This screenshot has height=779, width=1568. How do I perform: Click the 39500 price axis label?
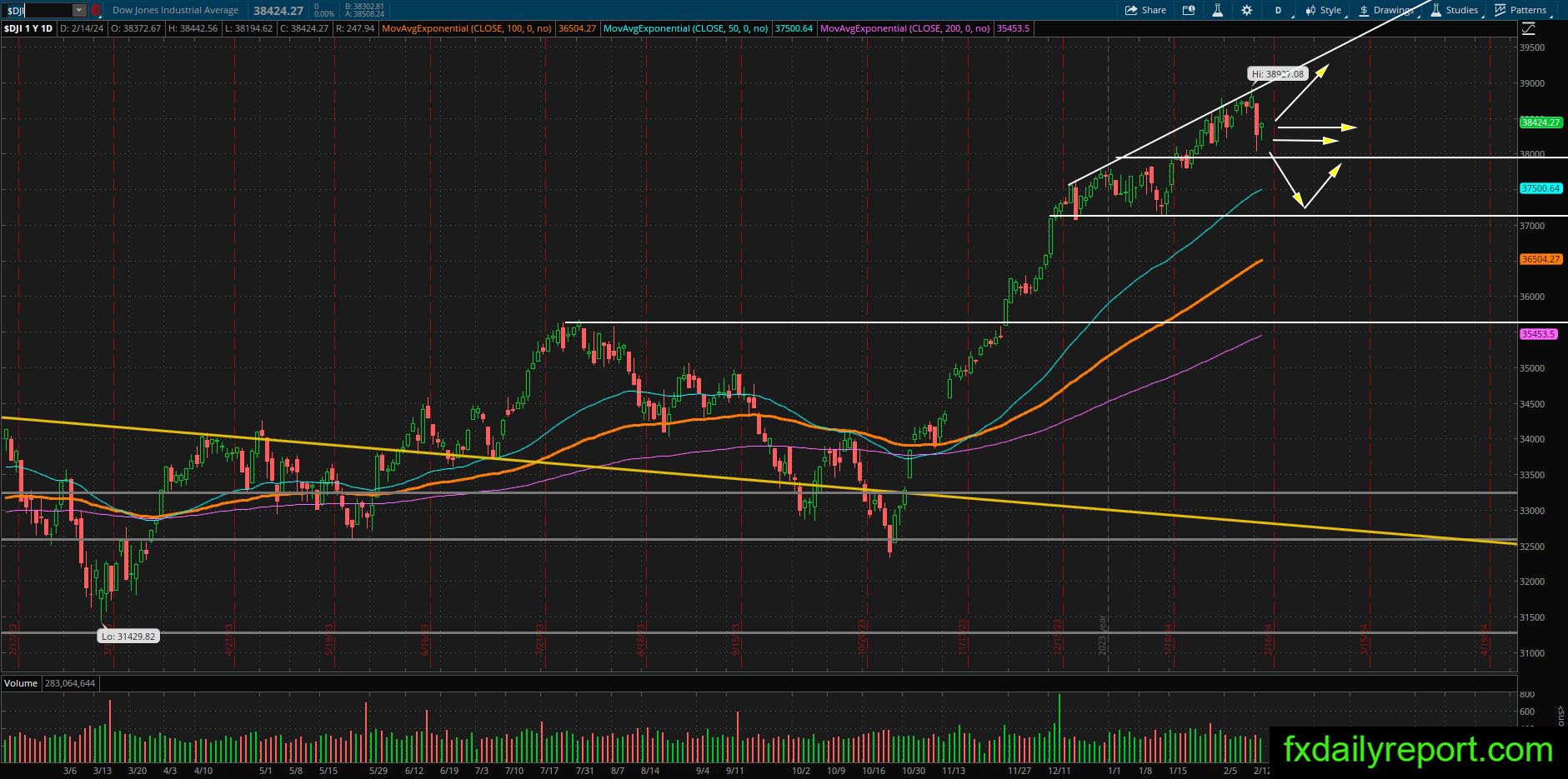click(1531, 47)
